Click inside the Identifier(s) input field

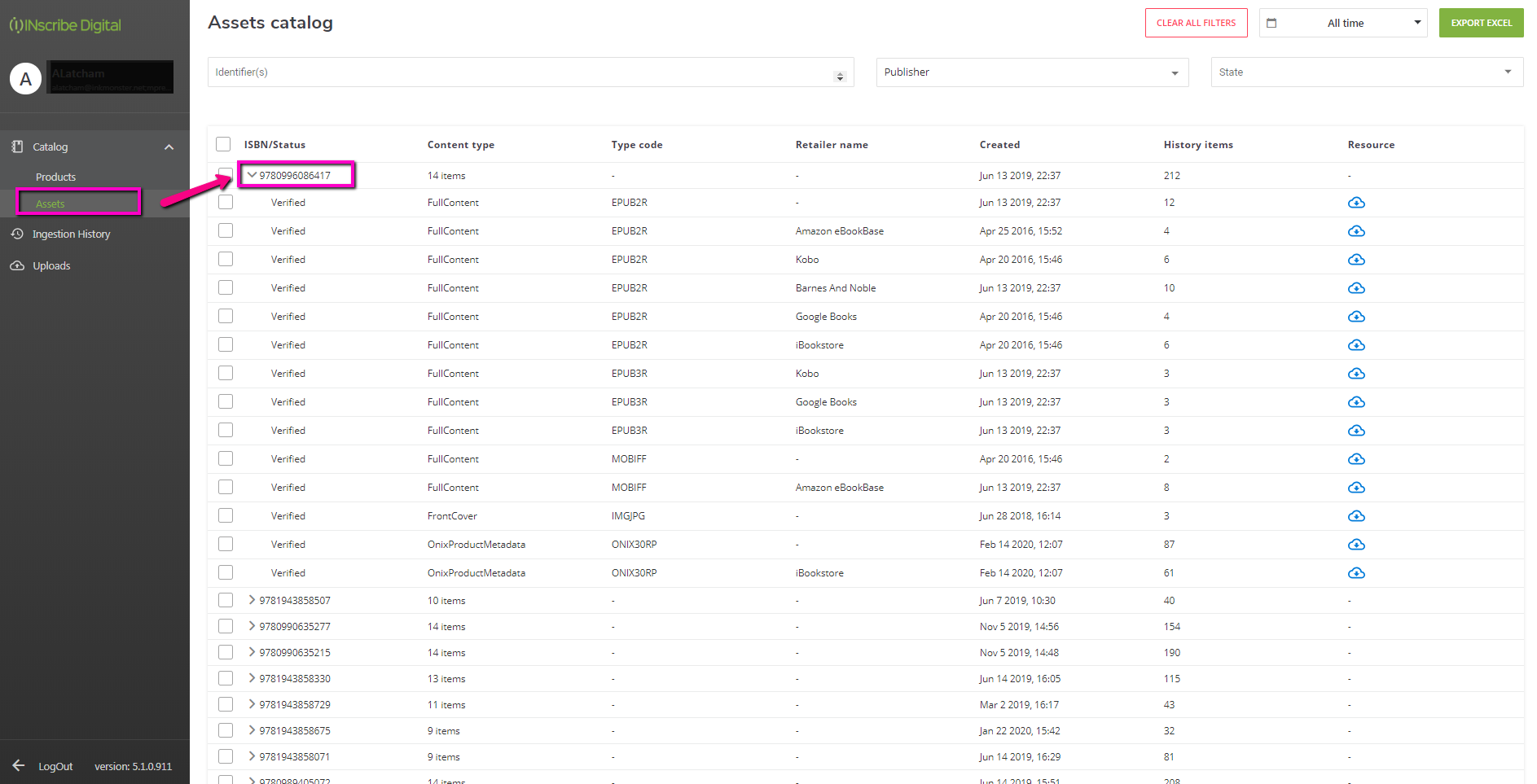point(529,72)
